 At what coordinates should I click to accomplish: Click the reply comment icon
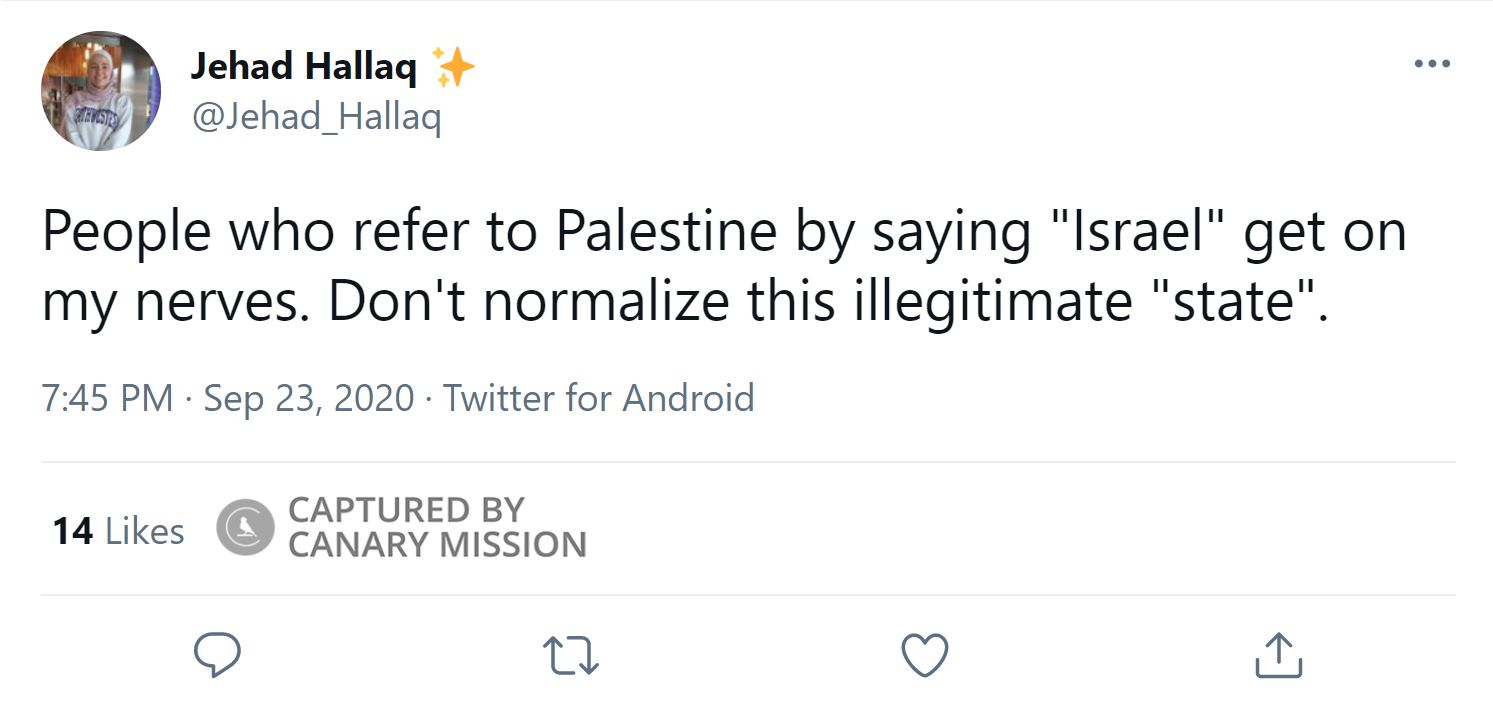point(219,654)
